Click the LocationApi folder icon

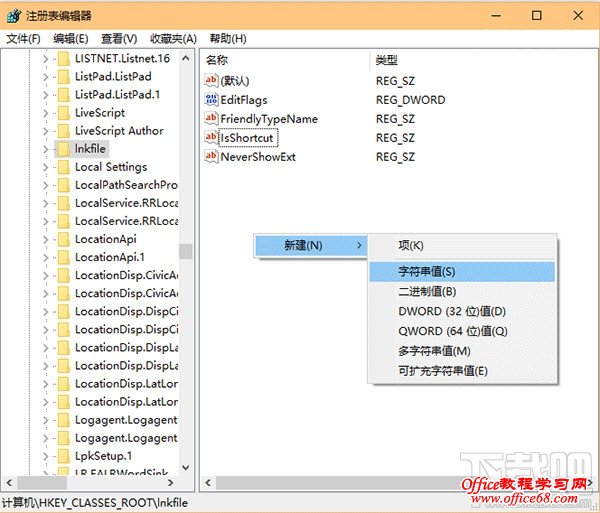64,239
